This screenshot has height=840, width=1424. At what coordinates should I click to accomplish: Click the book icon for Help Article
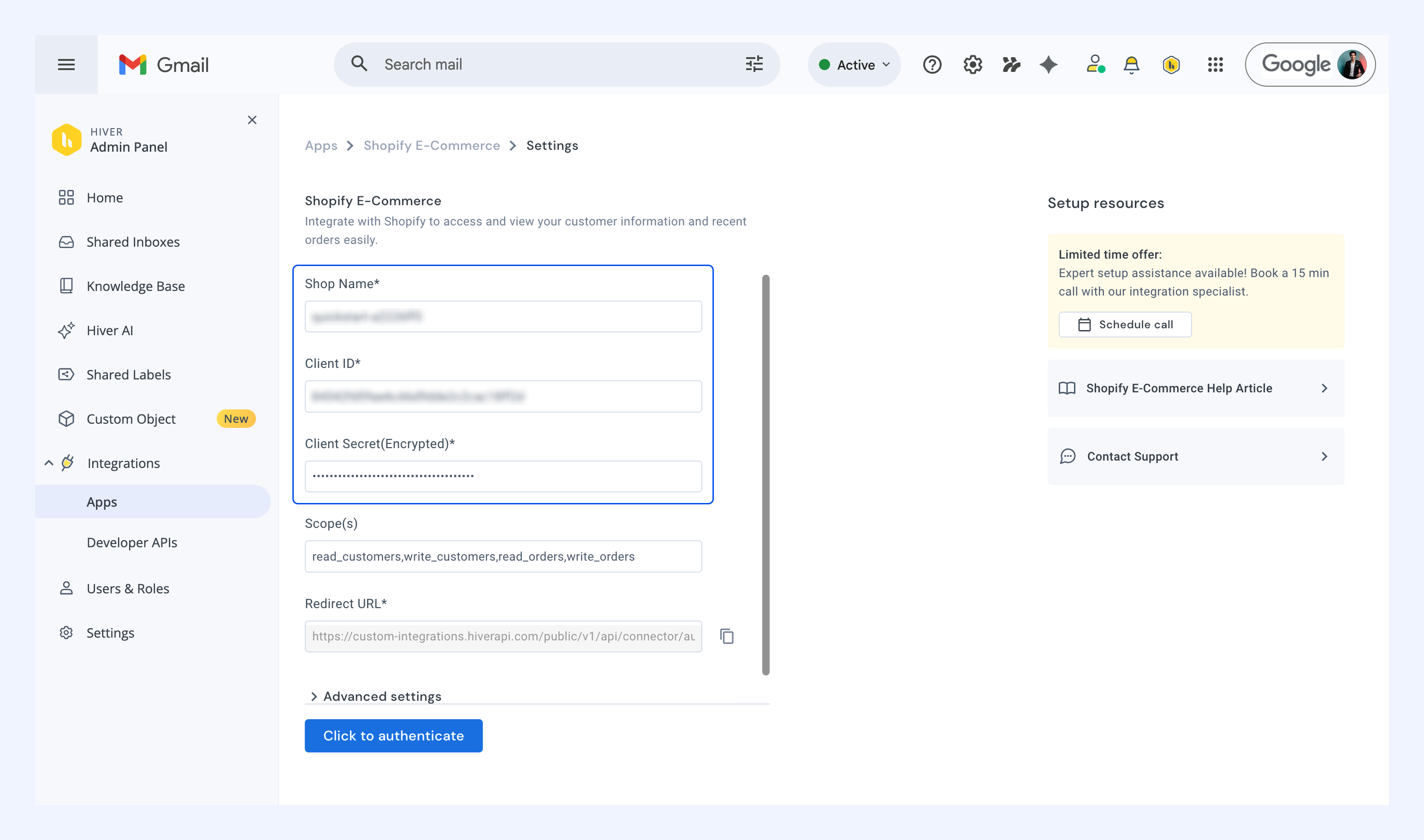click(1067, 388)
